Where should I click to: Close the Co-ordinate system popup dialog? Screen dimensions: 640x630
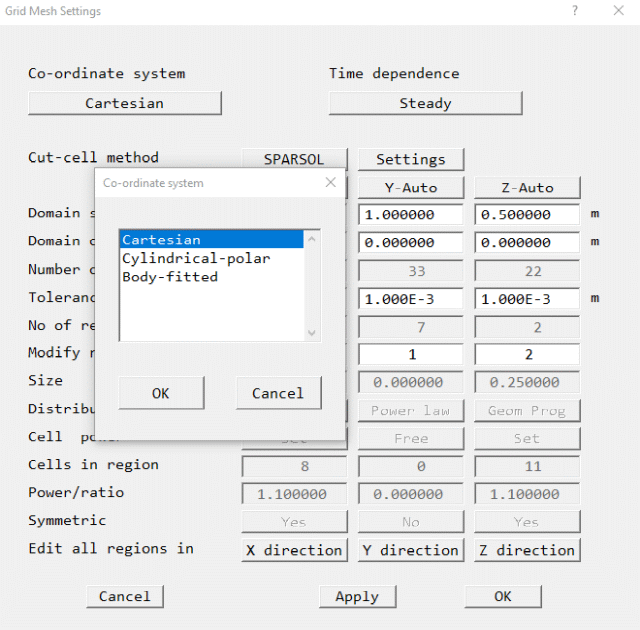[331, 183]
